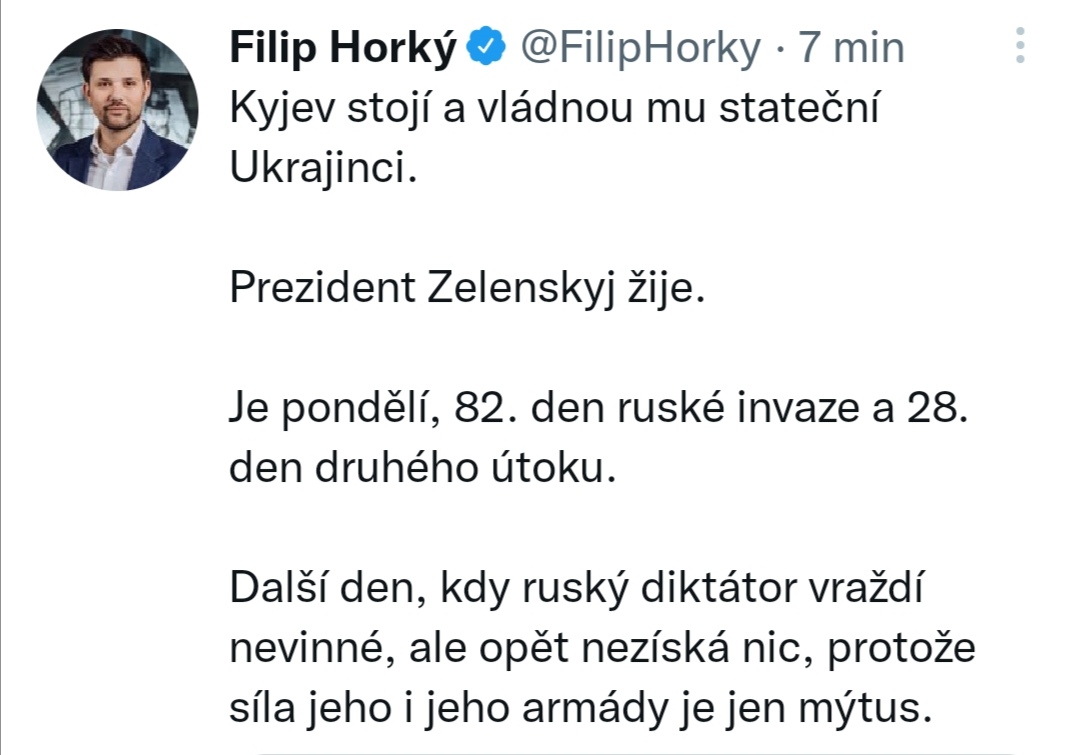This screenshot has width=1080, height=755.
Task: Open the tweet's three-dot more menu
Action: click(x=1020, y=46)
